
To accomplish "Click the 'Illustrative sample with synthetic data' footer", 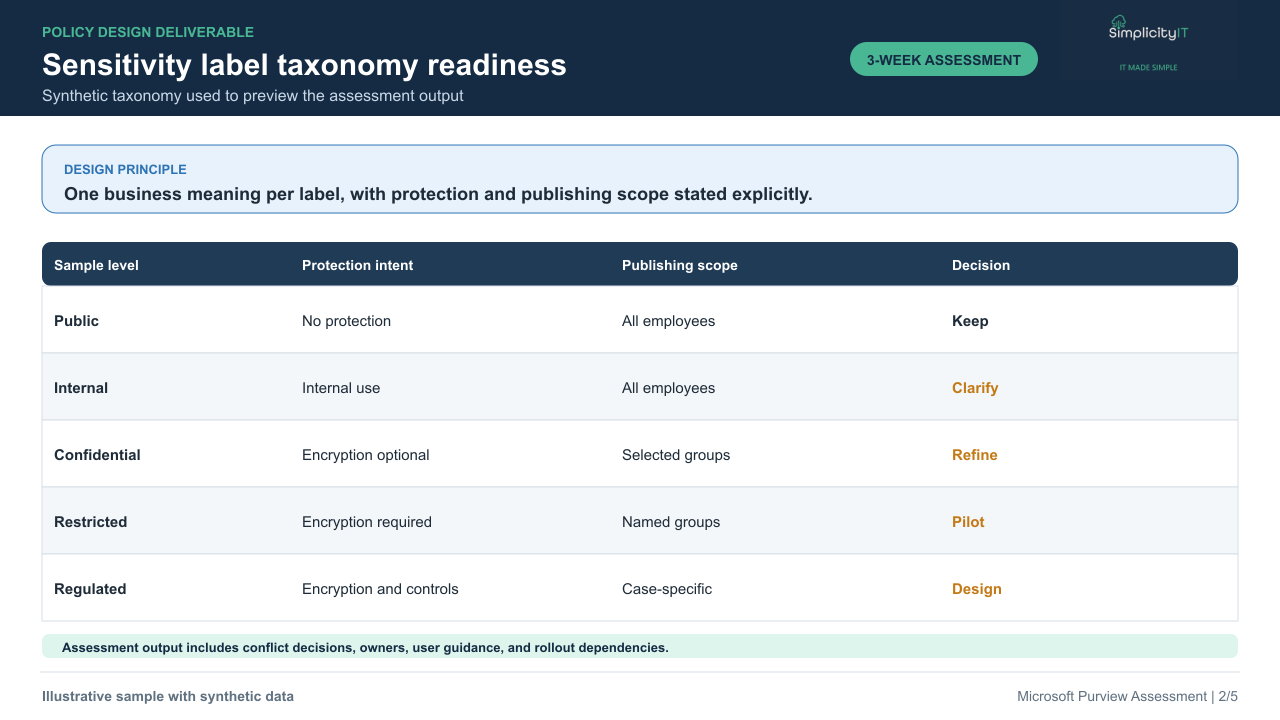I will pyautogui.click(x=168, y=696).
